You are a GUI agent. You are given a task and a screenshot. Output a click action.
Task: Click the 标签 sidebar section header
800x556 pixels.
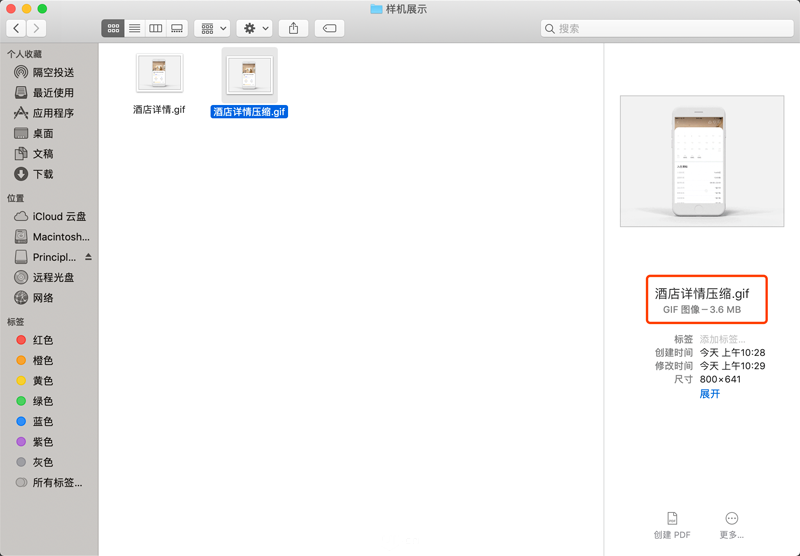coord(15,322)
